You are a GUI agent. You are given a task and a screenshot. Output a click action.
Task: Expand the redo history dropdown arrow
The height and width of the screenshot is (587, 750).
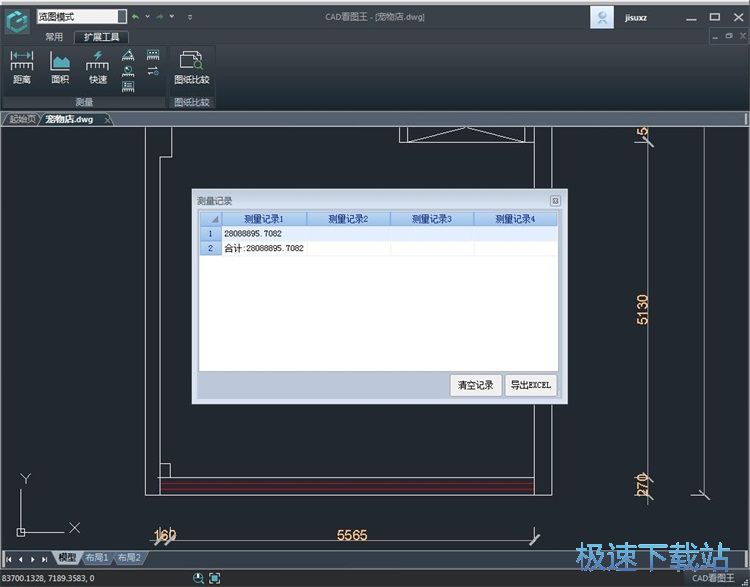(172, 17)
